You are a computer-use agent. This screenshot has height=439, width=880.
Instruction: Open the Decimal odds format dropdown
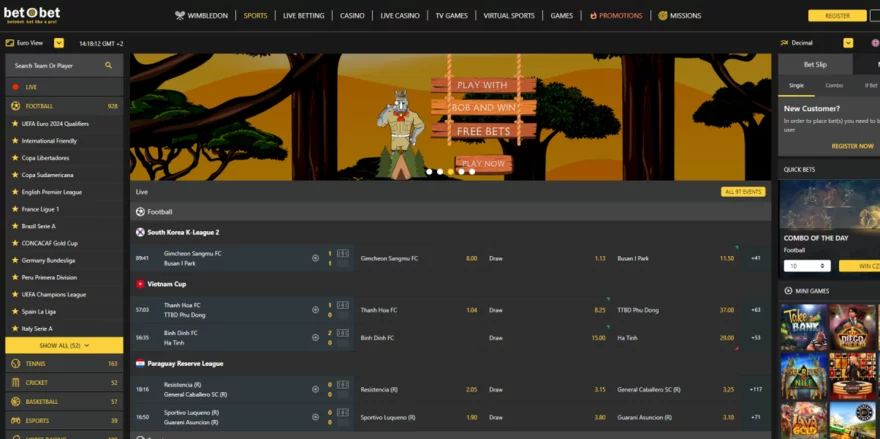(x=848, y=43)
